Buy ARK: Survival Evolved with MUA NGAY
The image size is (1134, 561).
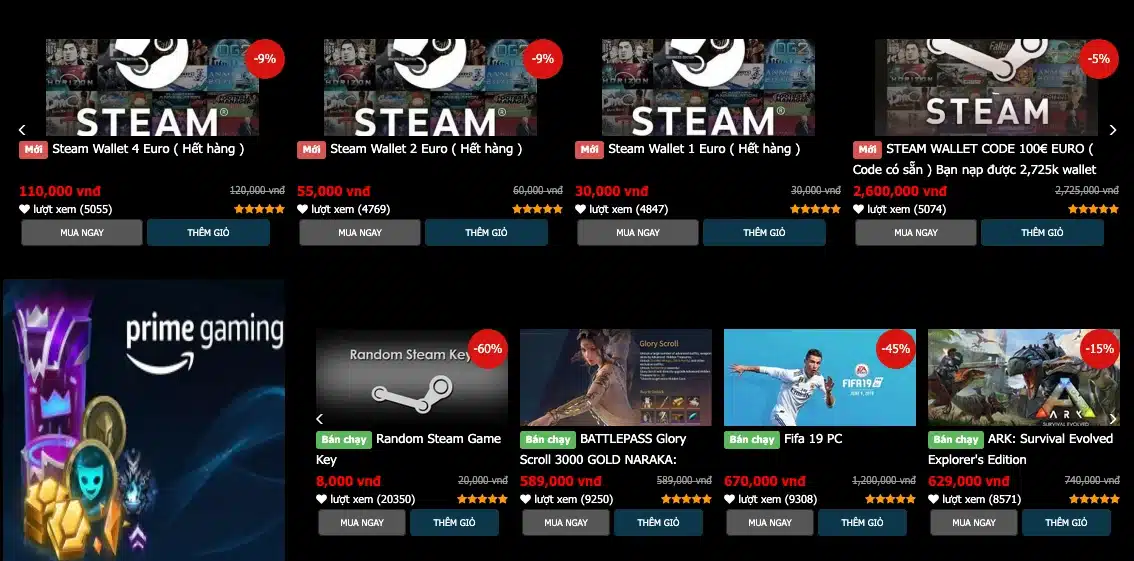tap(974, 523)
